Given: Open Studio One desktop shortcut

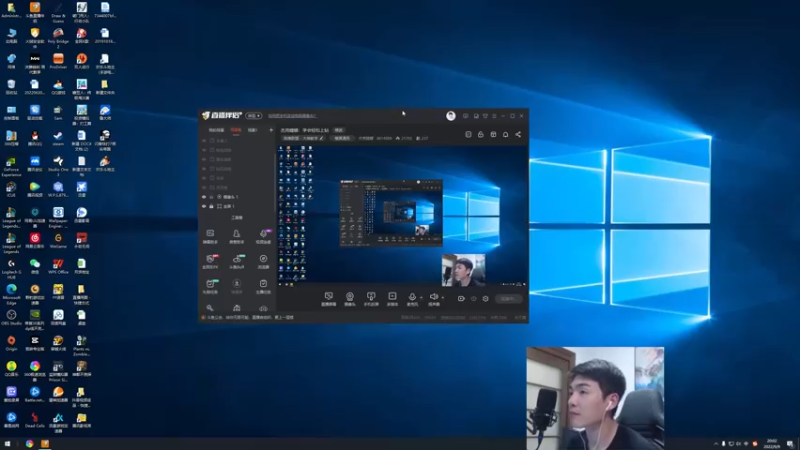Looking at the screenshot, I should [58, 165].
